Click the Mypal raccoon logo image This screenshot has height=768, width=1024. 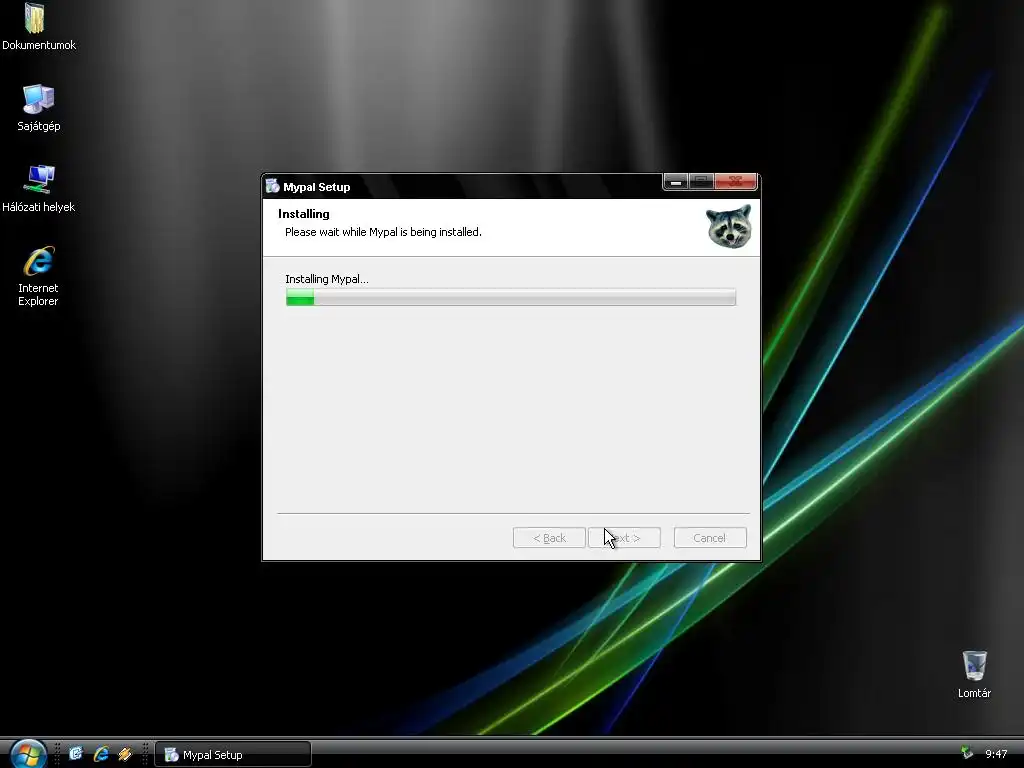click(x=729, y=226)
